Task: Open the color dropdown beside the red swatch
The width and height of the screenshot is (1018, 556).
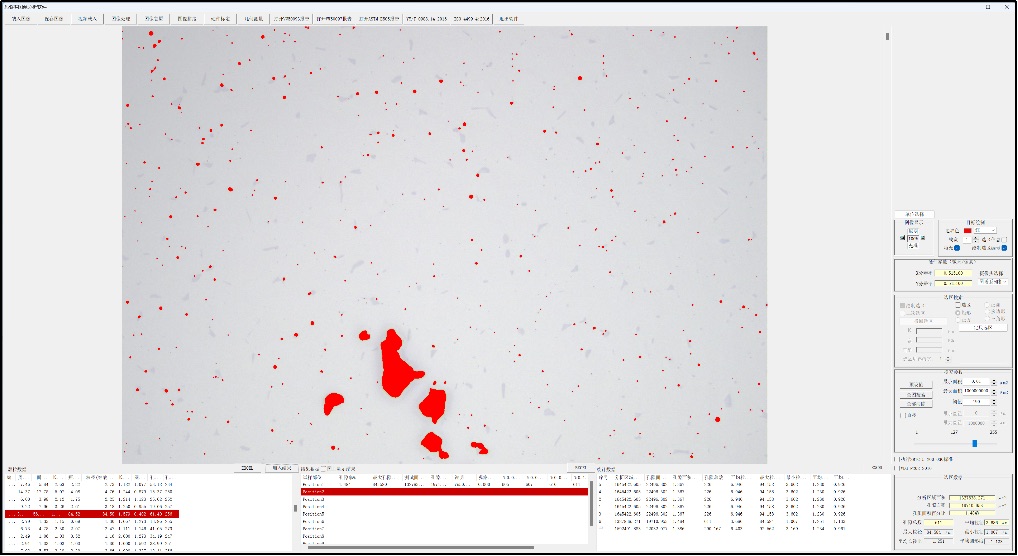Action: click(987, 230)
